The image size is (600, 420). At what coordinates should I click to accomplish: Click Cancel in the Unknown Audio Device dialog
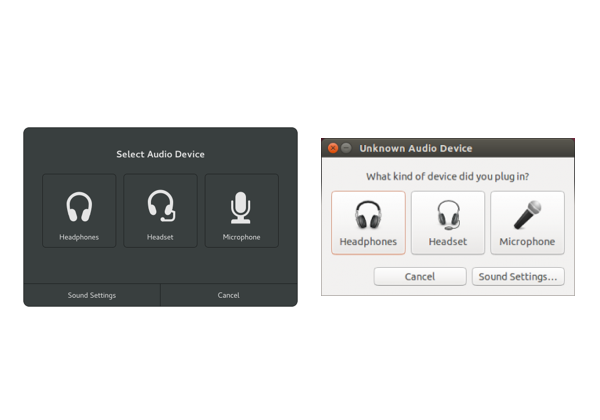[420, 276]
